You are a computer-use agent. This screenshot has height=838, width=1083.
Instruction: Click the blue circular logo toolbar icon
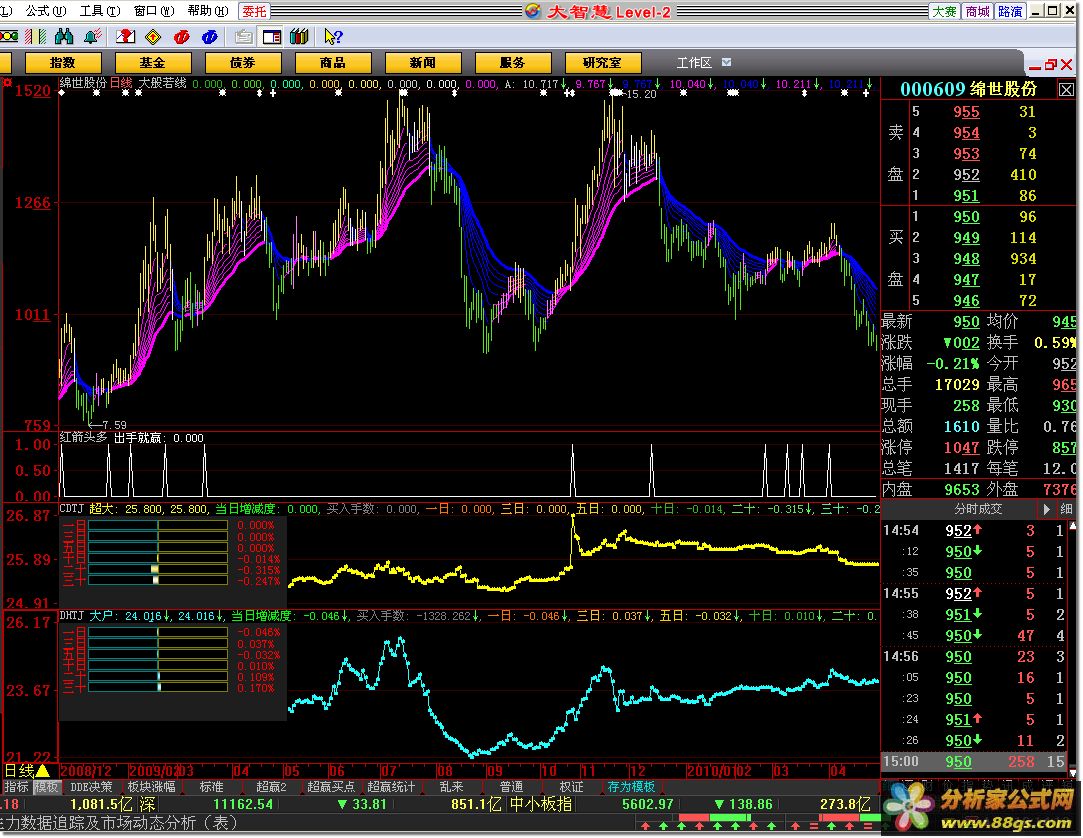click(209, 37)
